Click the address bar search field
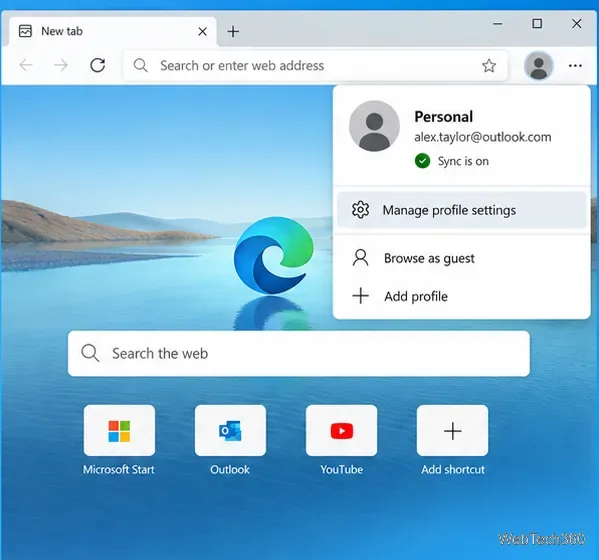Screen dimensions: 599x560 coord(315,66)
